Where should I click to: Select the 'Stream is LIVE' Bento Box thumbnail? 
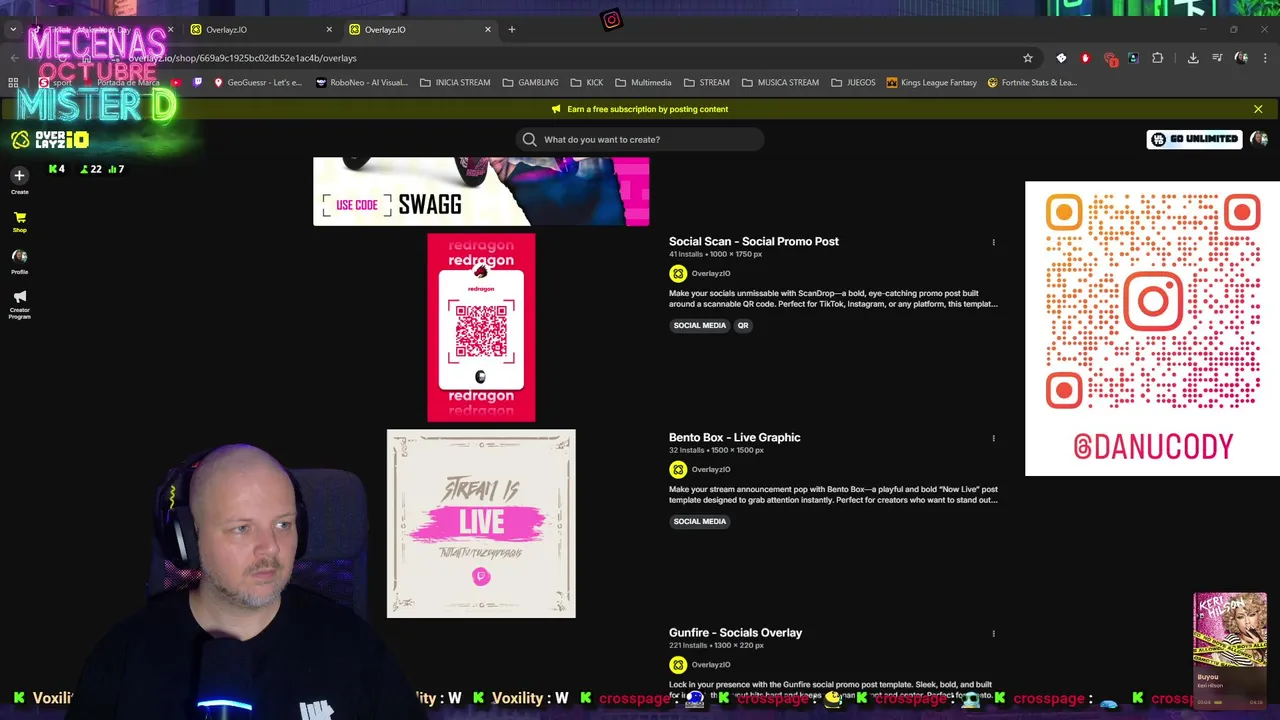point(481,524)
